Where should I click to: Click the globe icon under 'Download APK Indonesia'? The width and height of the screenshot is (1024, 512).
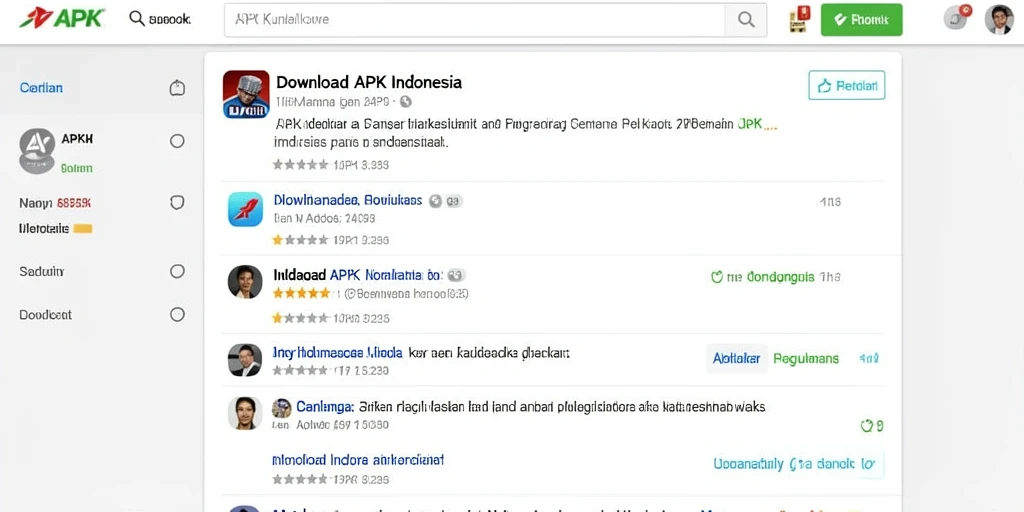[406, 102]
